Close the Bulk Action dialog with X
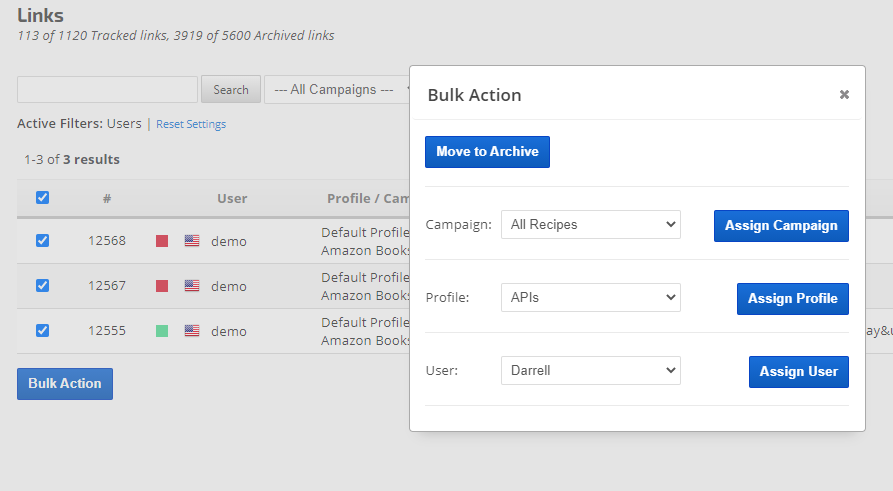893x491 pixels. click(x=844, y=95)
